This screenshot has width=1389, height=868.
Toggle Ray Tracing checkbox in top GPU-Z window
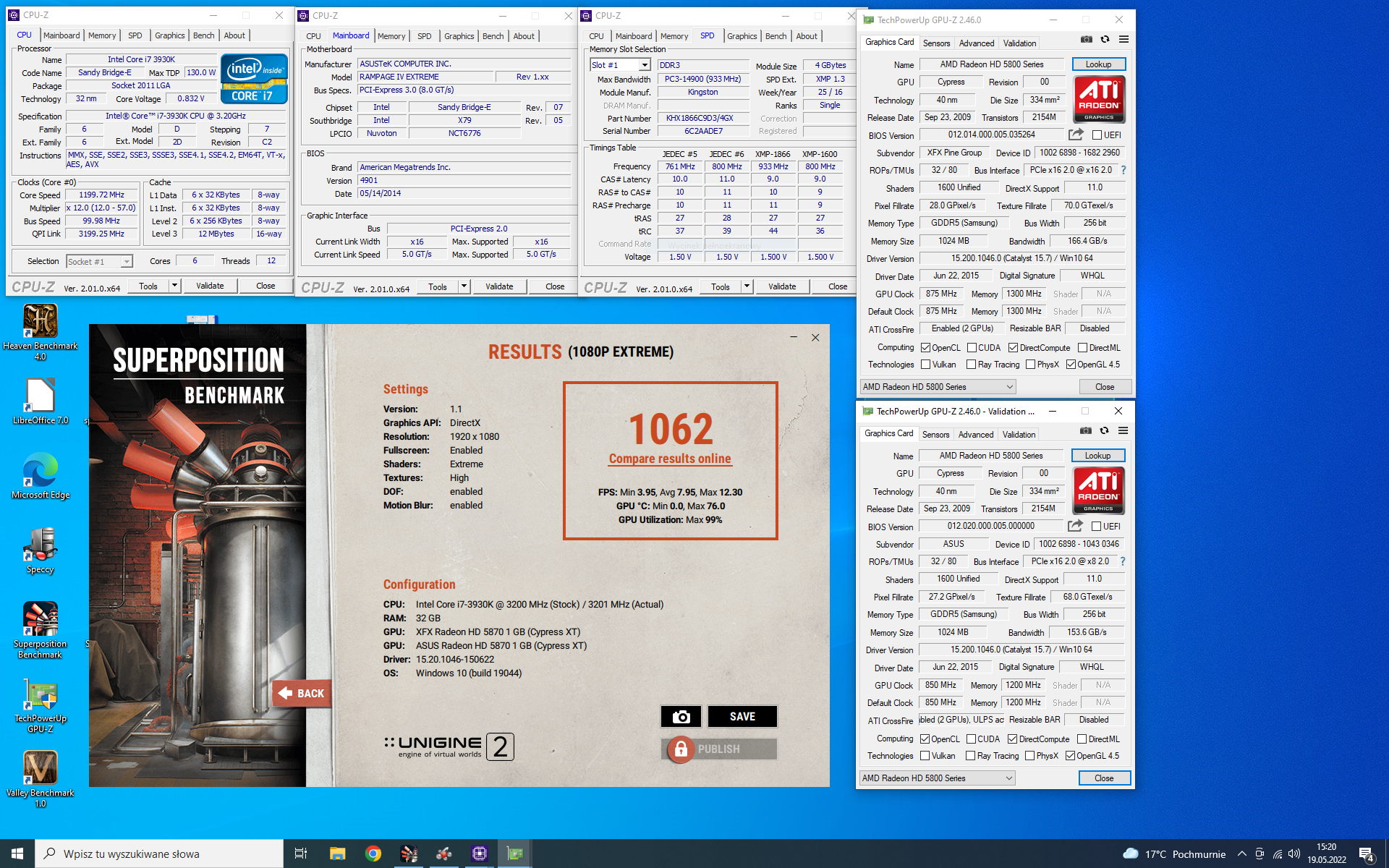[x=972, y=365]
